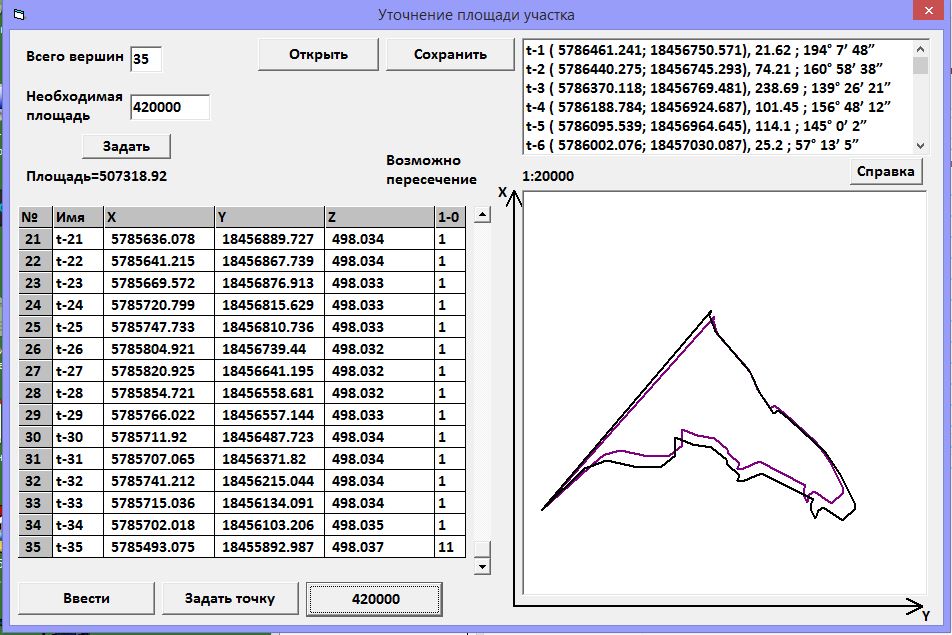
Task: Click the 1-0 column header
Action: 450,217
